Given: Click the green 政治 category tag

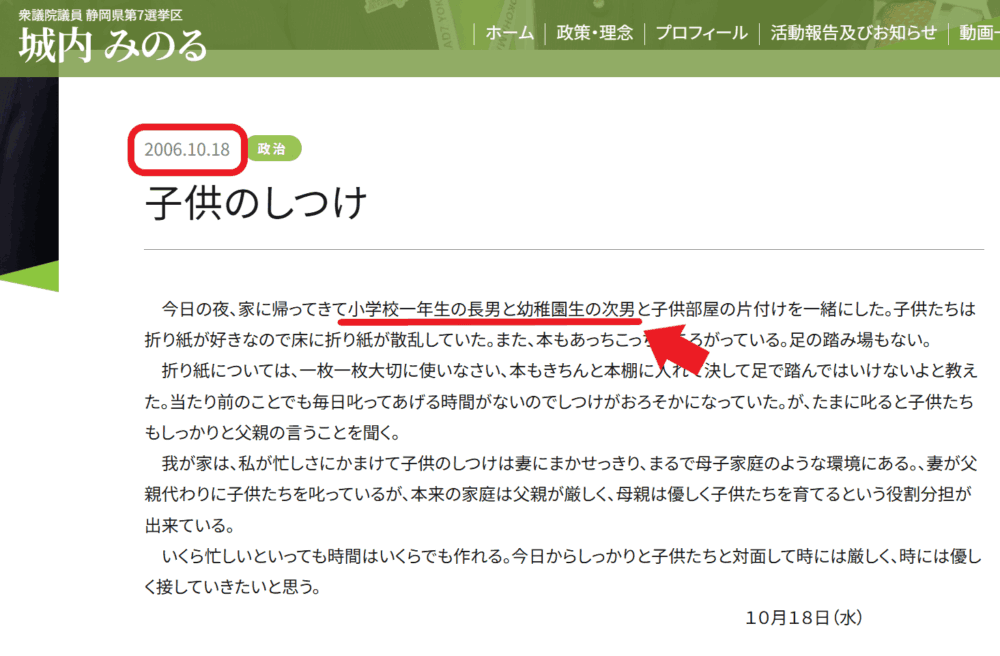Looking at the screenshot, I should [272, 149].
